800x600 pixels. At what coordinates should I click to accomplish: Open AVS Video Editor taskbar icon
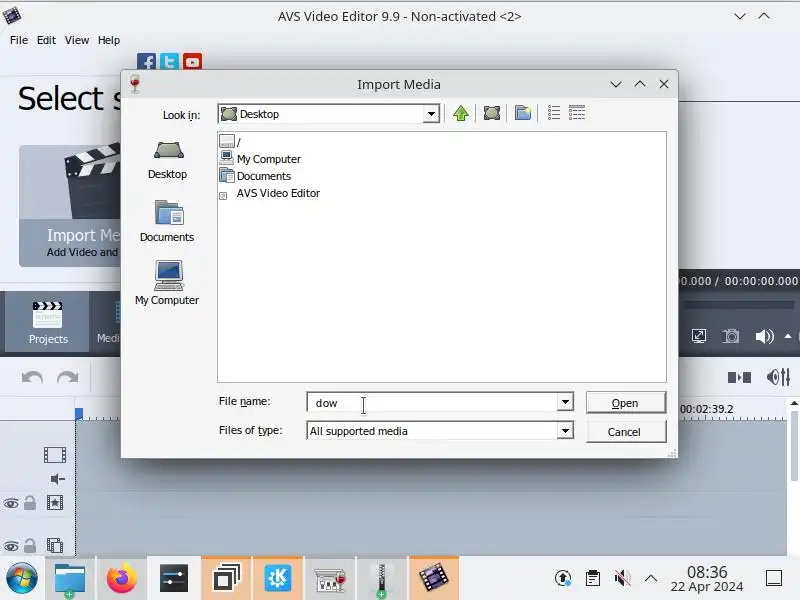click(x=433, y=579)
